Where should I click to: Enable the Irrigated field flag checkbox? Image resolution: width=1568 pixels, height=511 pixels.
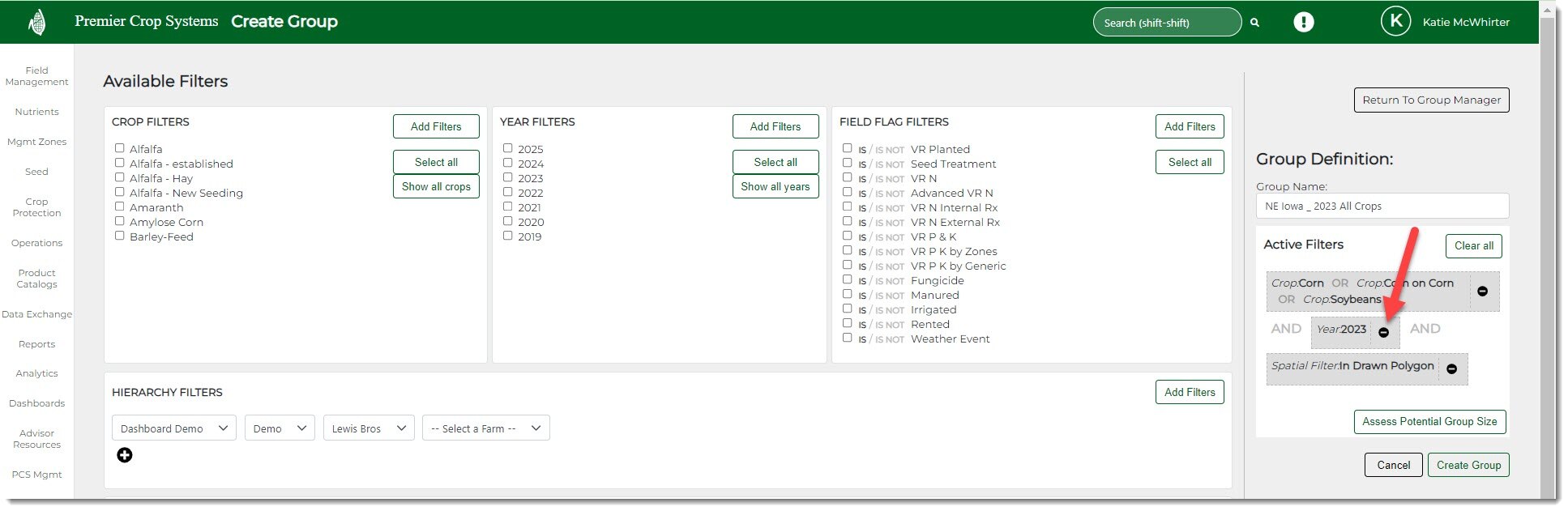(x=847, y=309)
